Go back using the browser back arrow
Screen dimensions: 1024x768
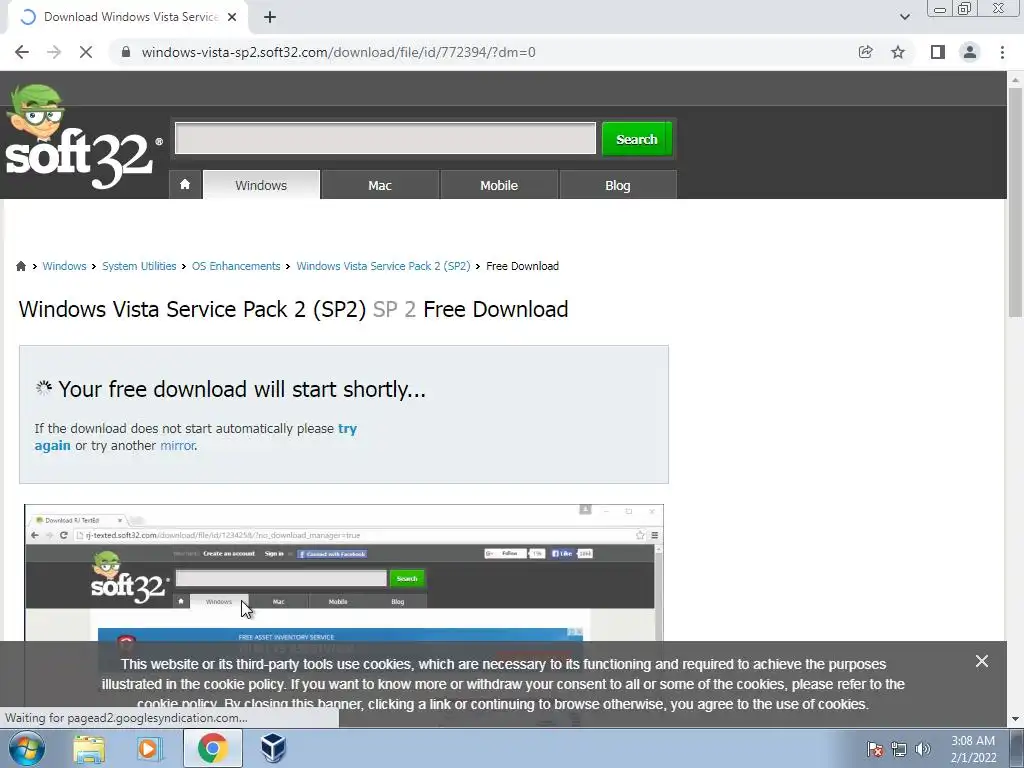(22, 52)
